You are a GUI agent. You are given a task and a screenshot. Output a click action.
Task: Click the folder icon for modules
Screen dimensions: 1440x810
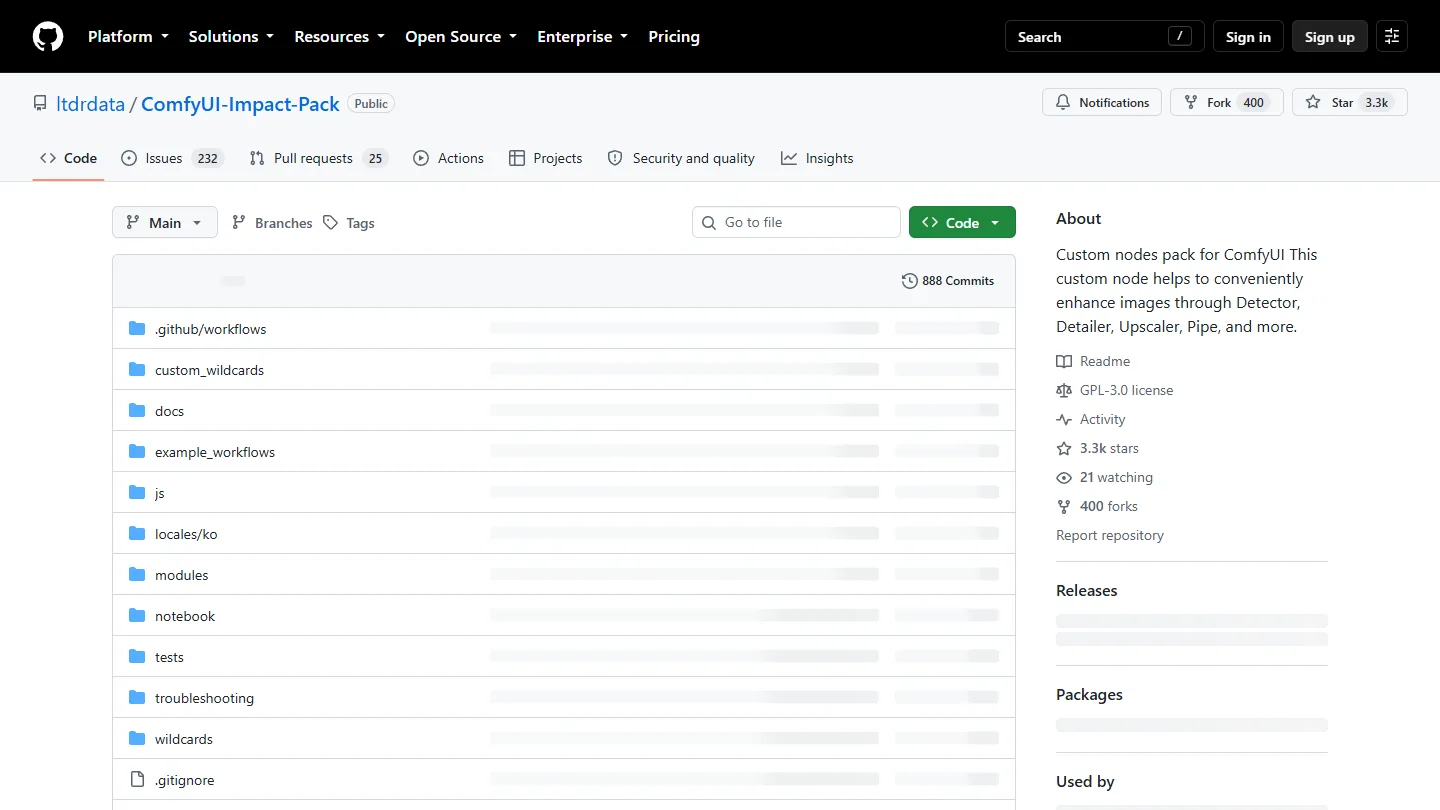coord(137,575)
